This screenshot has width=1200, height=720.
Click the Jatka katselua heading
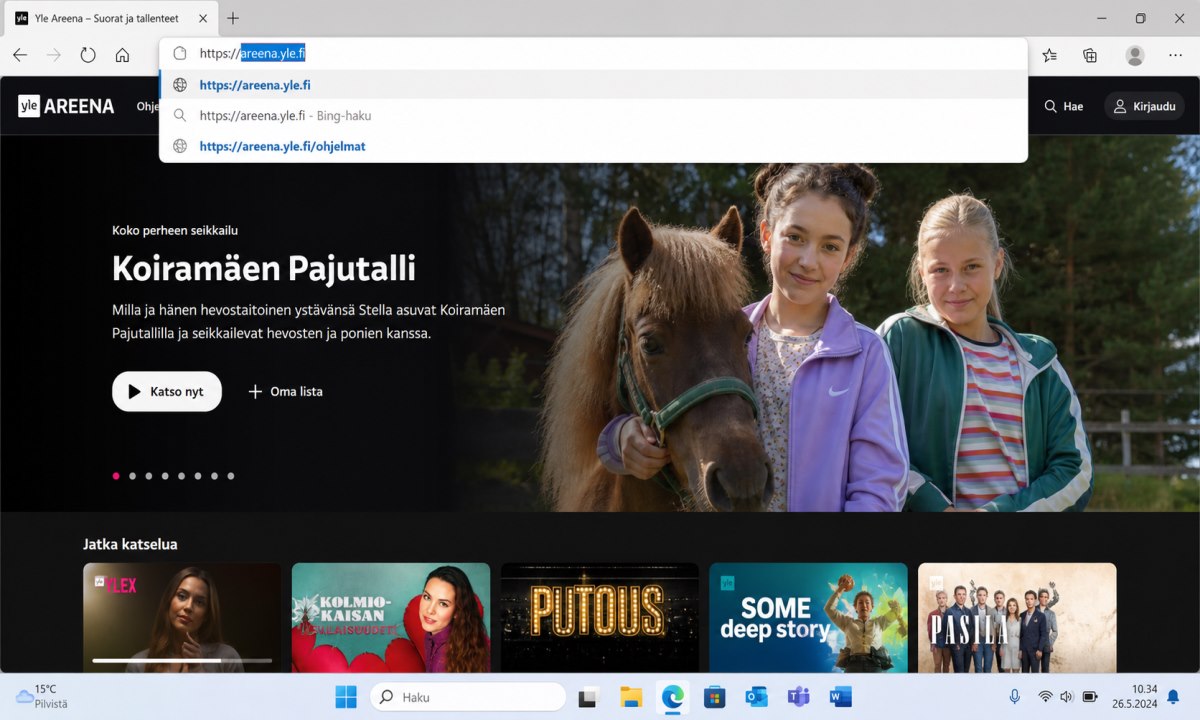click(130, 544)
